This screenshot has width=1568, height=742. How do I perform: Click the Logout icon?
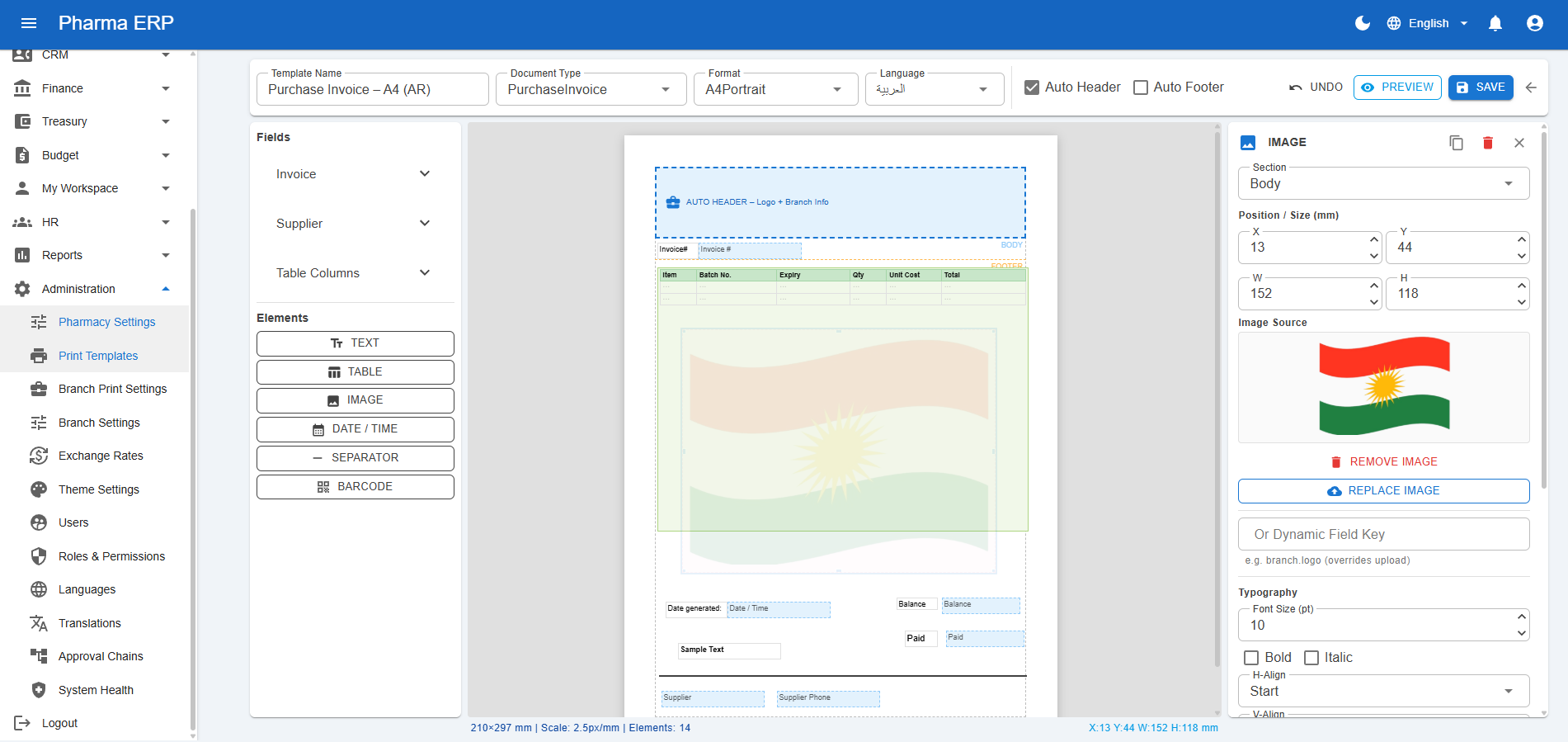(22, 723)
